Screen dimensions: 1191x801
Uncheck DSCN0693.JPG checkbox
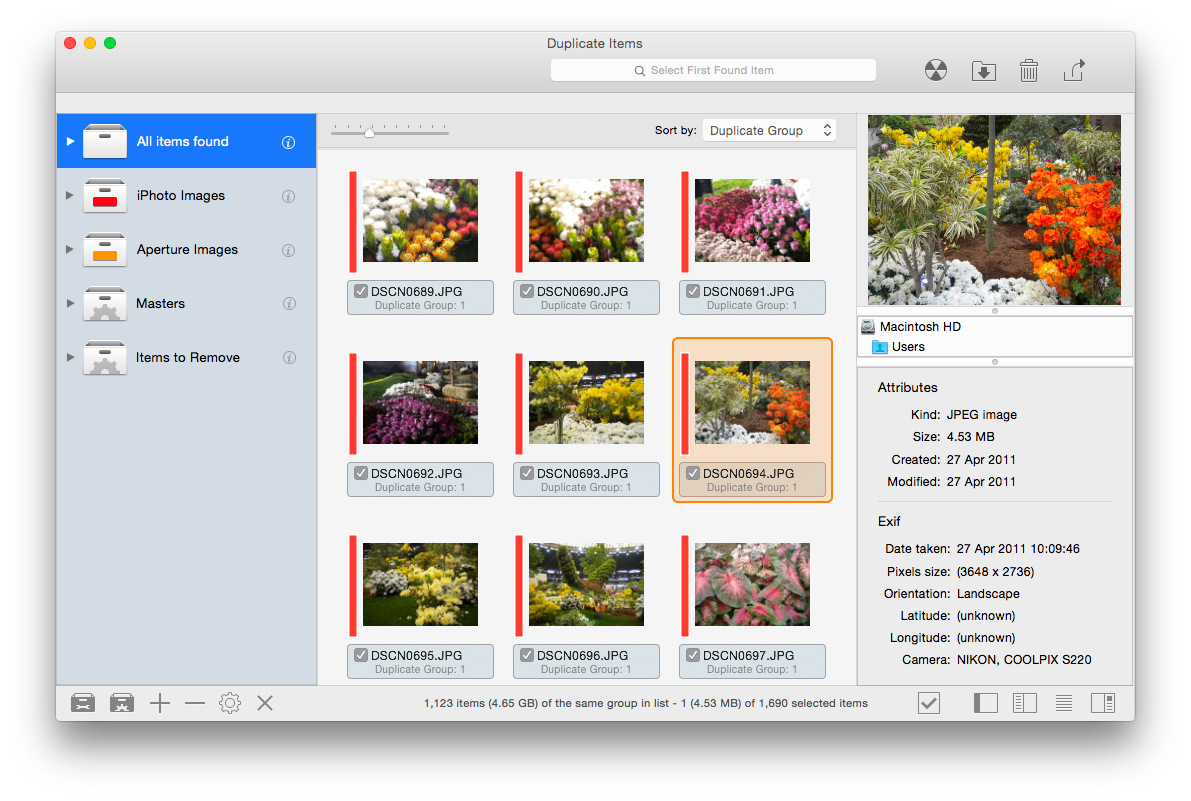click(527, 473)
